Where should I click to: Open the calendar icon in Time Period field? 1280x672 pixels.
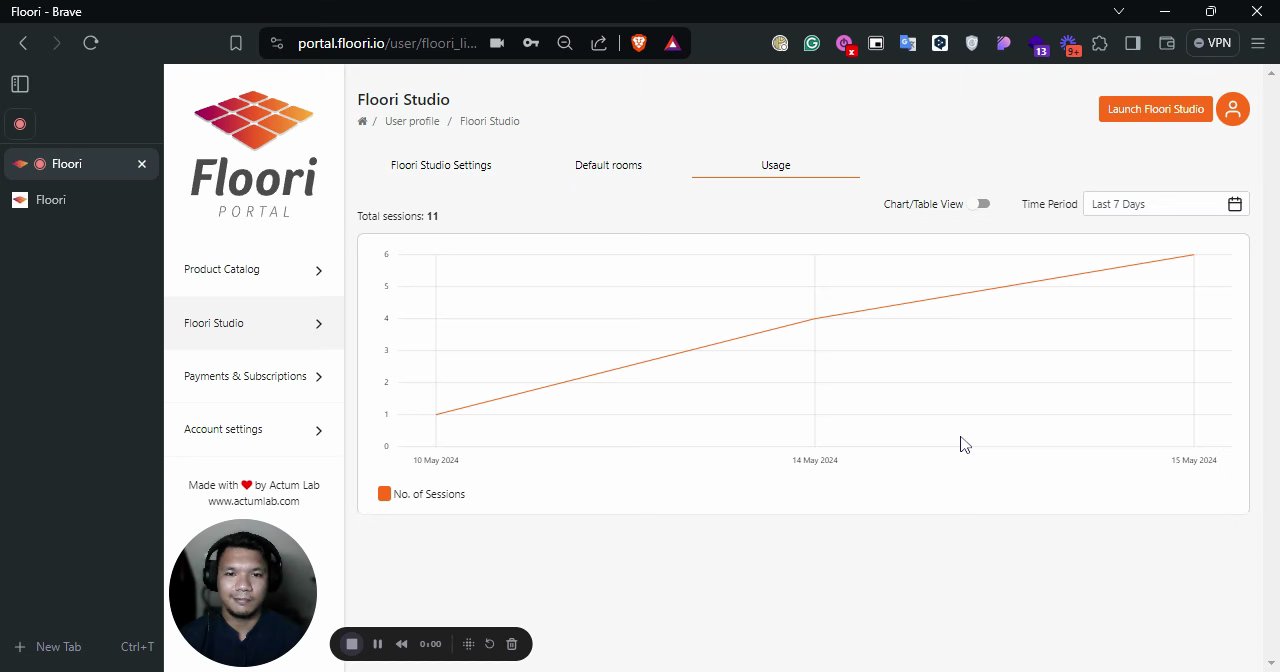pyautogui.click(x=1235, y=204)
